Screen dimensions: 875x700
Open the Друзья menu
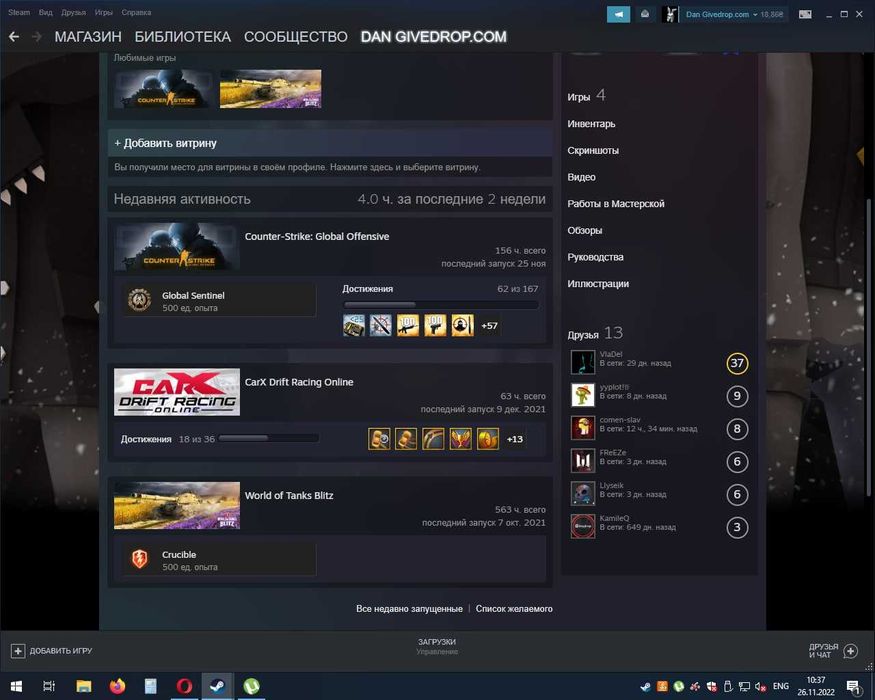(74, 12)
